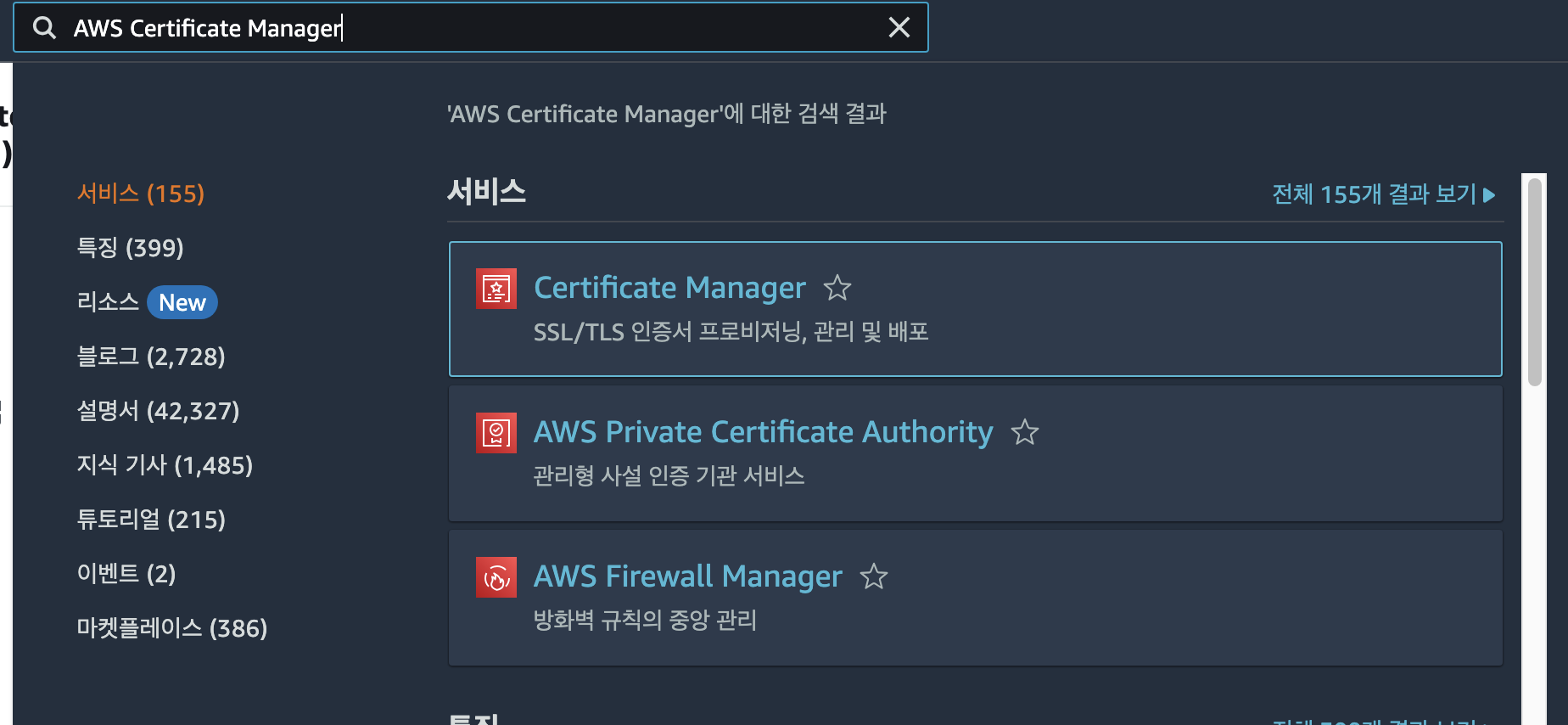Viewport: 1568px width, 725px height.
Task: Click the results panel vertical scrollbar
Action: pyautogui.click(x=1535, y=282)
